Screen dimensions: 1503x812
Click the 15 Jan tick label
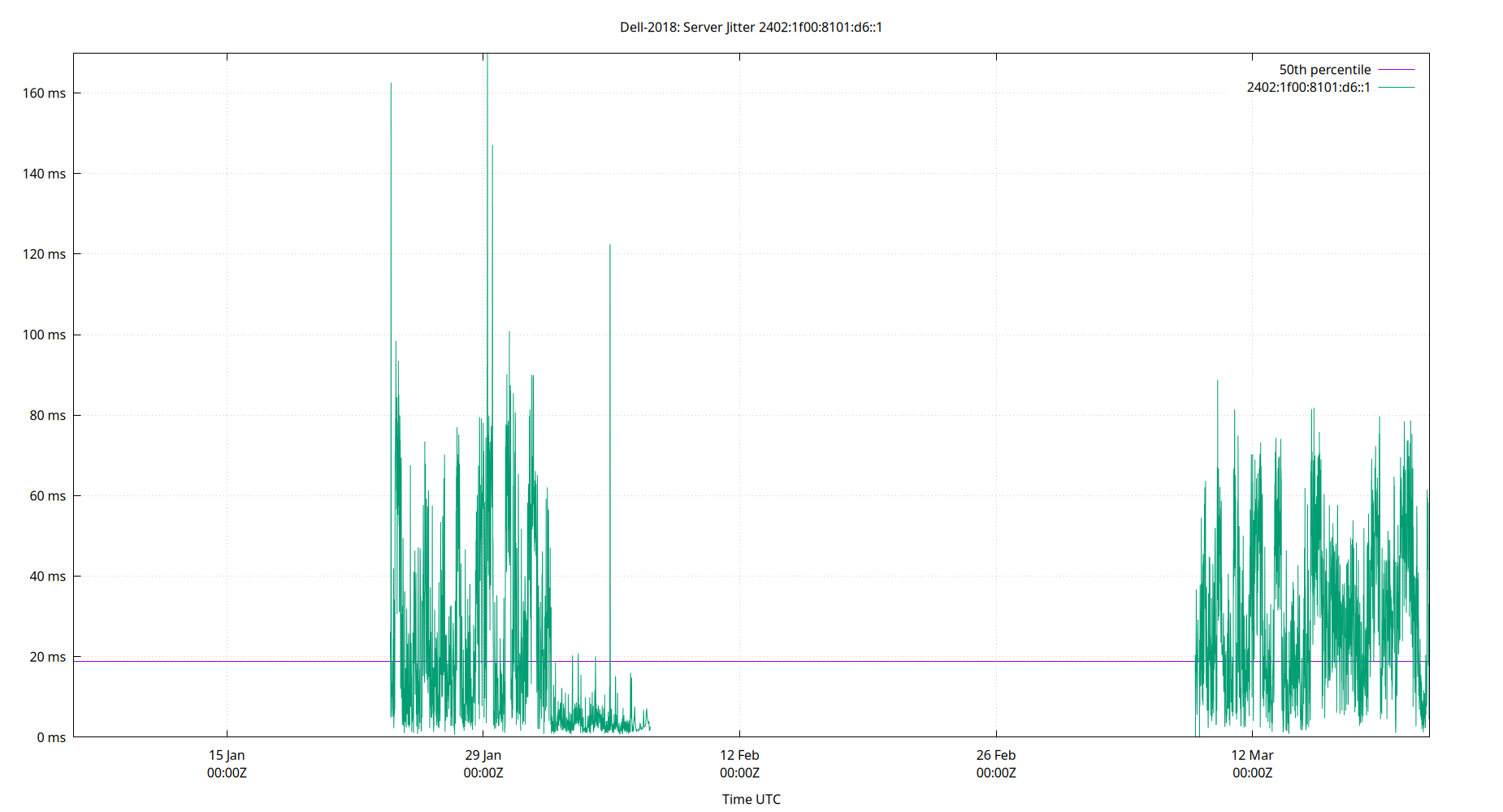pos(226,755)
